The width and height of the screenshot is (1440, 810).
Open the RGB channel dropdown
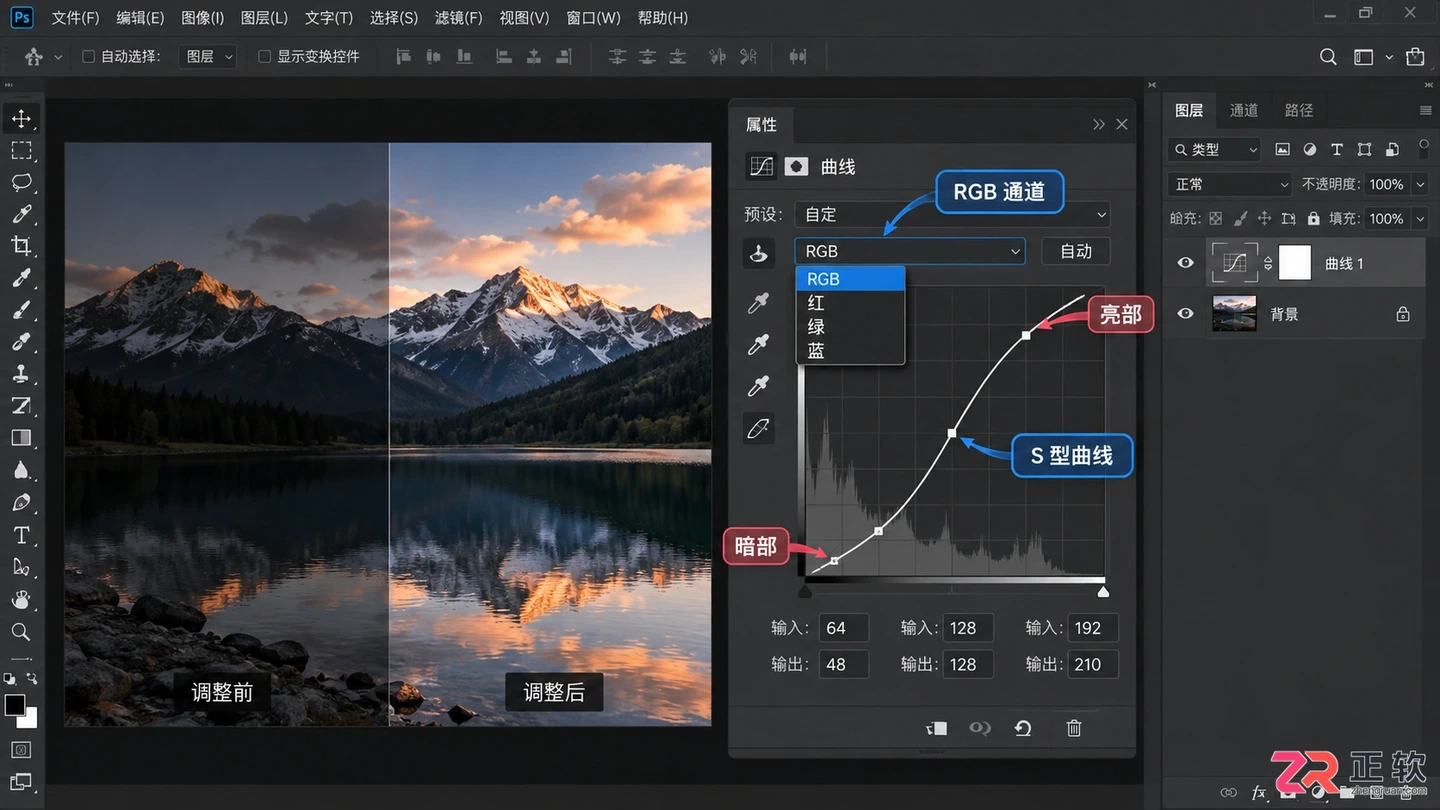coord(910,251)
